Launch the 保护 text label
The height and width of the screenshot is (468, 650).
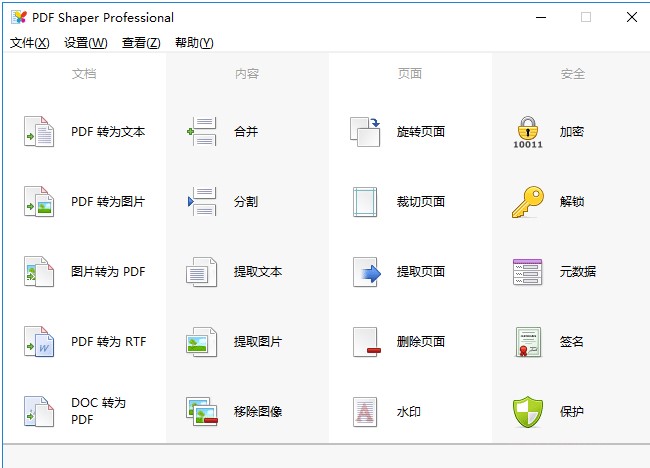[572, 412]
